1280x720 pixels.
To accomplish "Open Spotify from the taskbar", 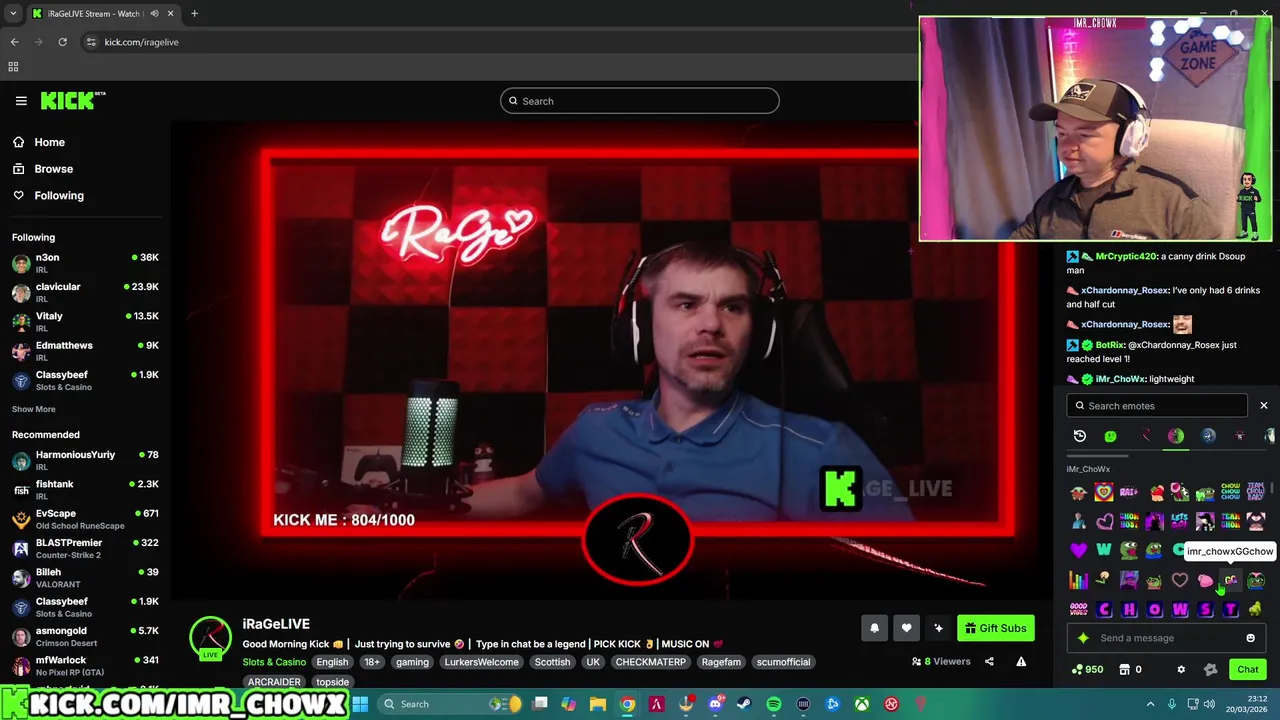I will coord(774,704).
